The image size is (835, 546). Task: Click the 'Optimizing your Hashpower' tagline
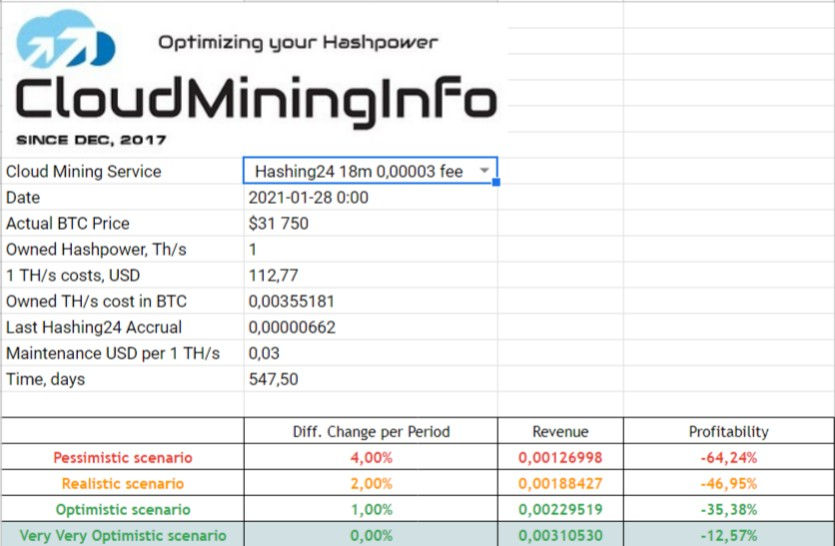click(x=298, y=43)
